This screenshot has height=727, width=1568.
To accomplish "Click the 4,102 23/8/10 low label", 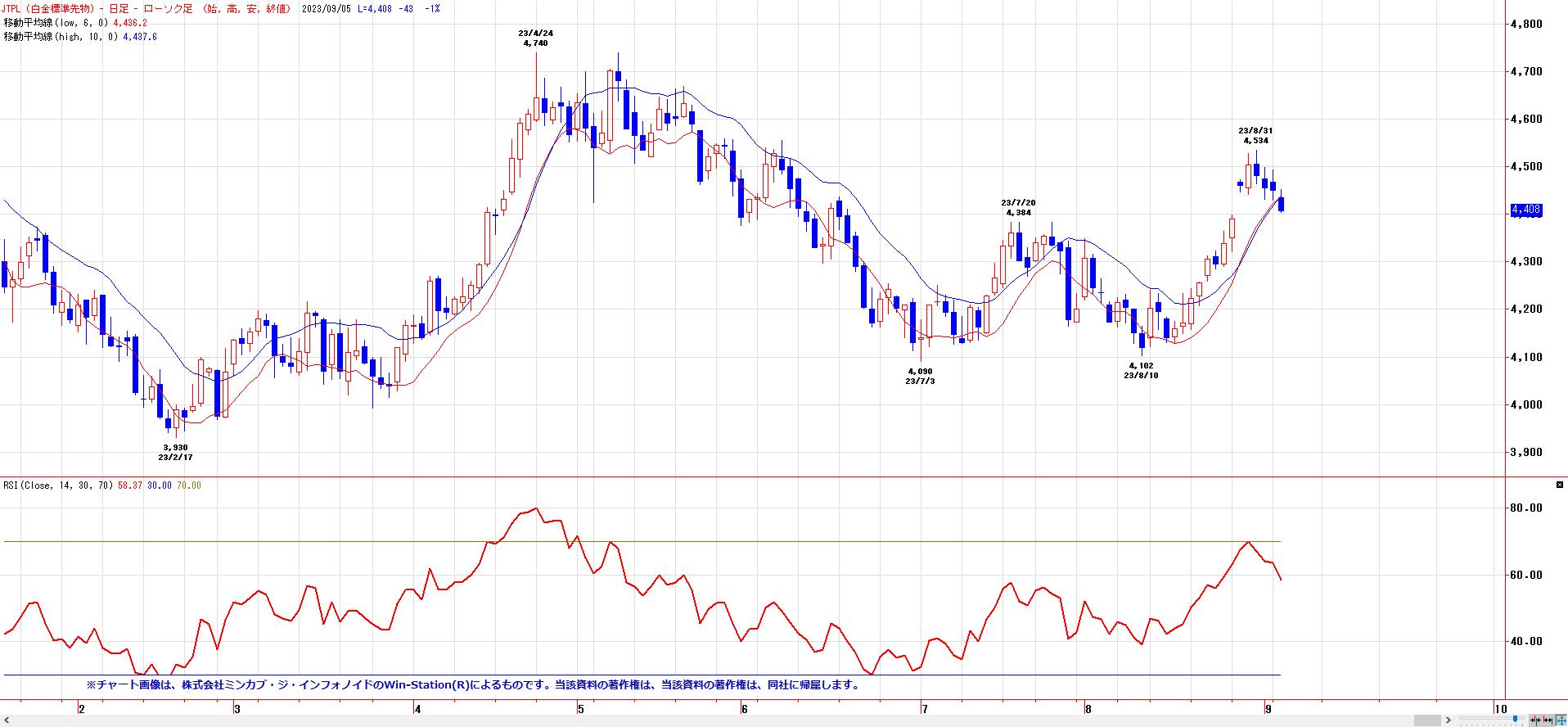I will (x=1141, y=370).
